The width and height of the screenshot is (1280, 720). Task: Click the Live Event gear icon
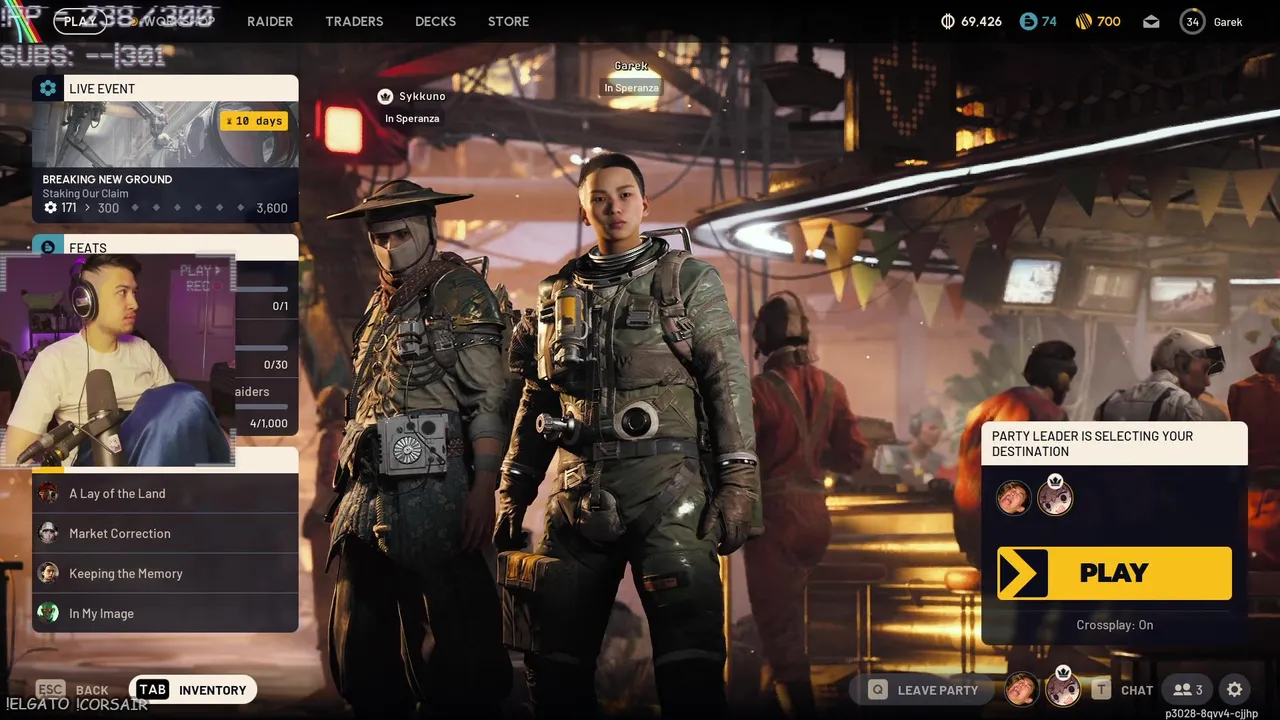coord(48,88)
